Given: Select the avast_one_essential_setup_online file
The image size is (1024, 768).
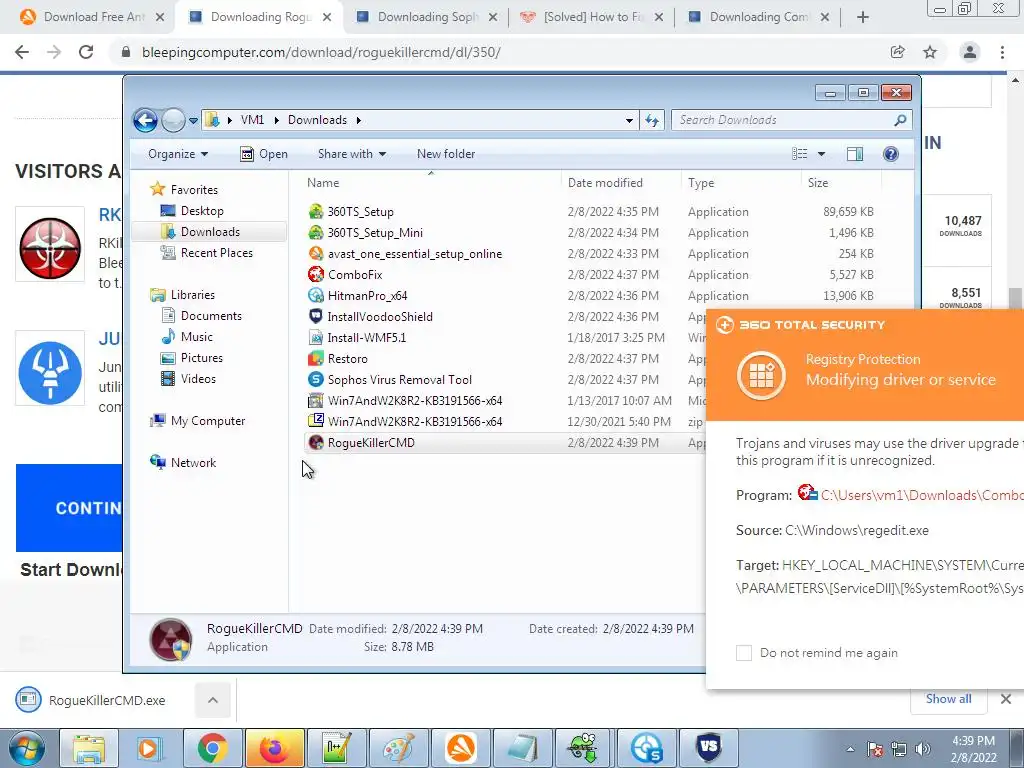Looking at the screenshot, I should pos(415,254).
